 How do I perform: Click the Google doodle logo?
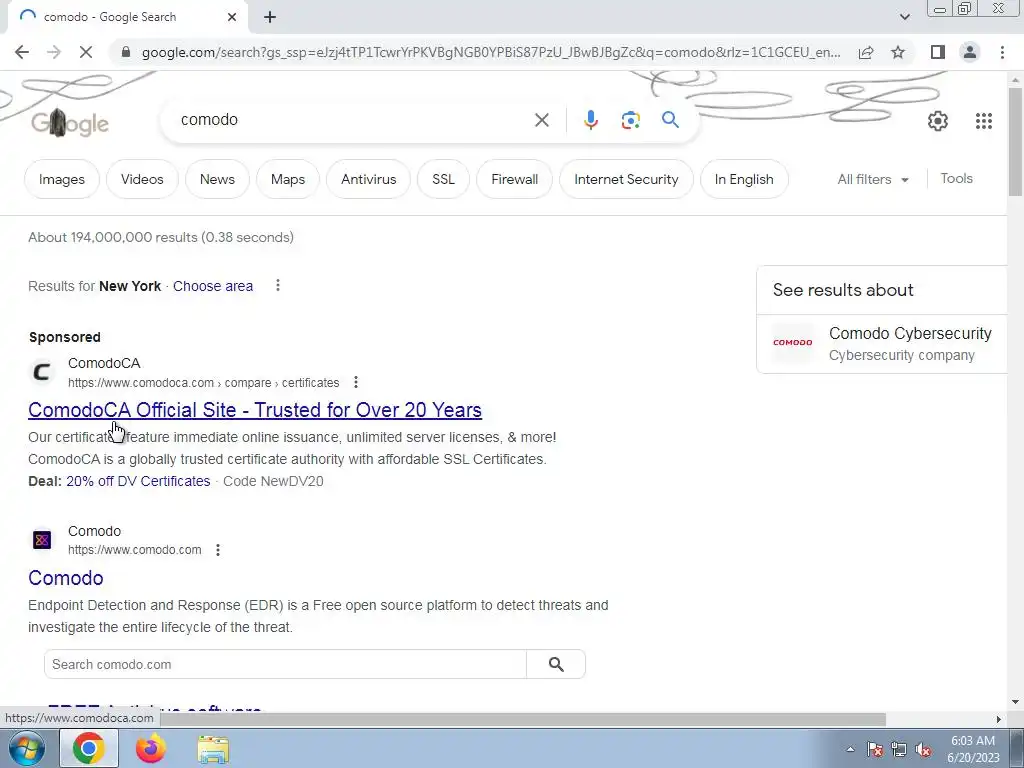(x=70, y=123)
